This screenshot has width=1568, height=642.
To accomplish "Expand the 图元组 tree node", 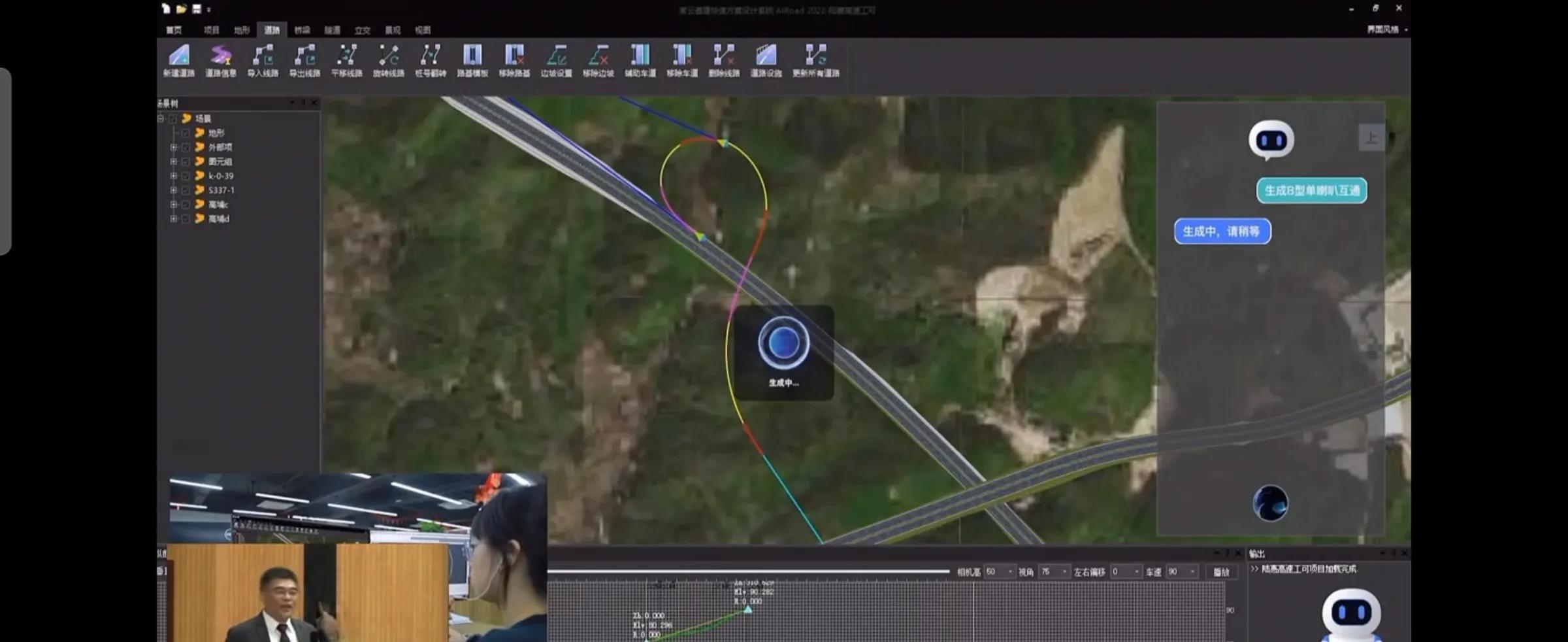I will coord(174,161).
